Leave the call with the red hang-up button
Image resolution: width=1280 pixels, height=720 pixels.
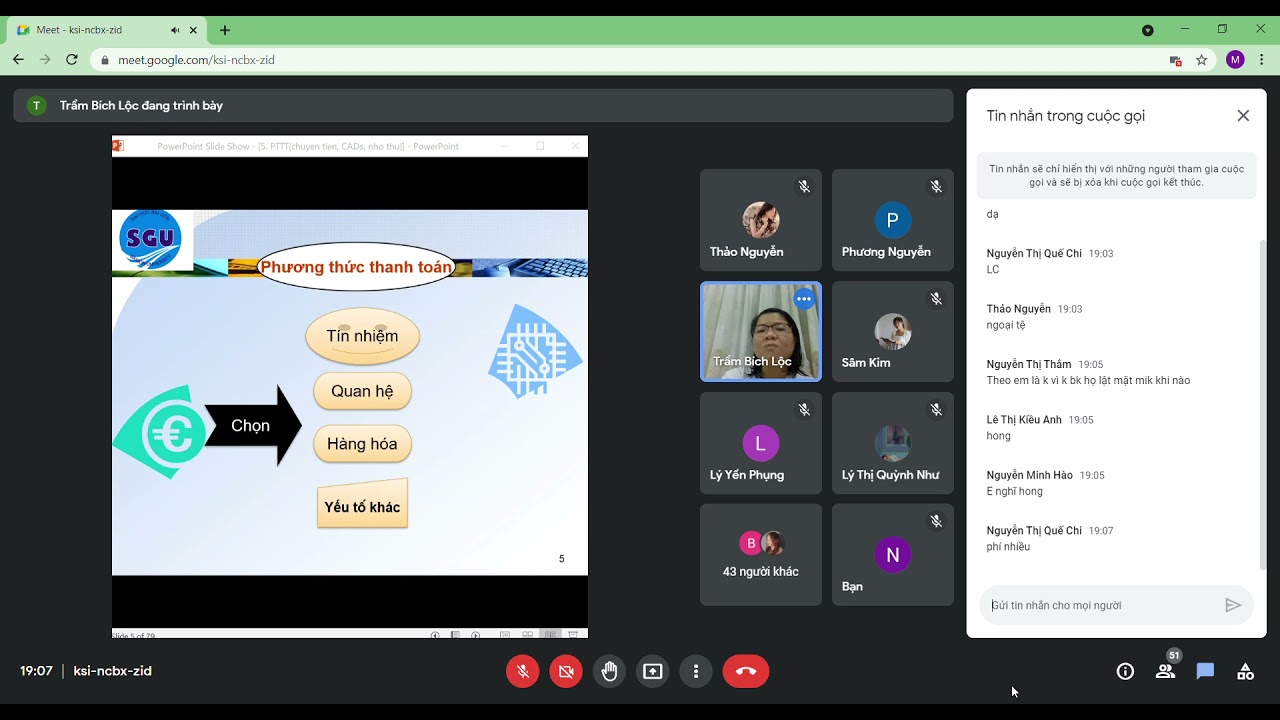pyautogui.click(x=746, y=671)
